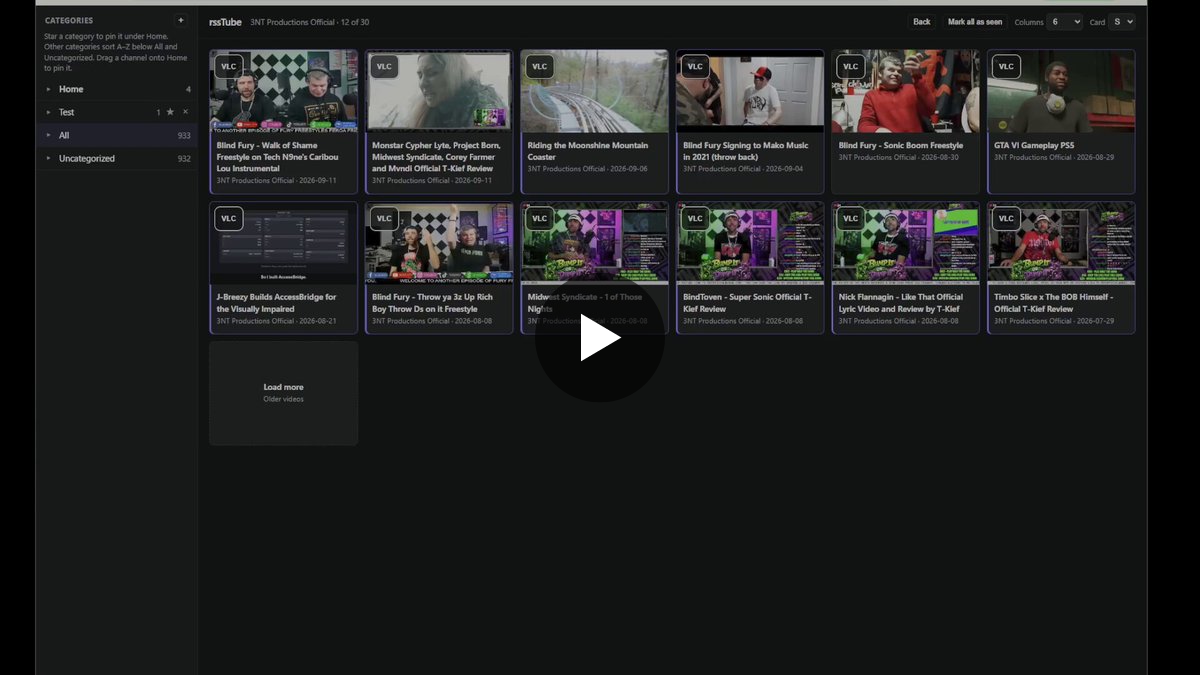Open Walk of Shame Freestyle thumbnail
Image resolution: width=1200 pixels, height=675 pixels.
click(283, 91)
